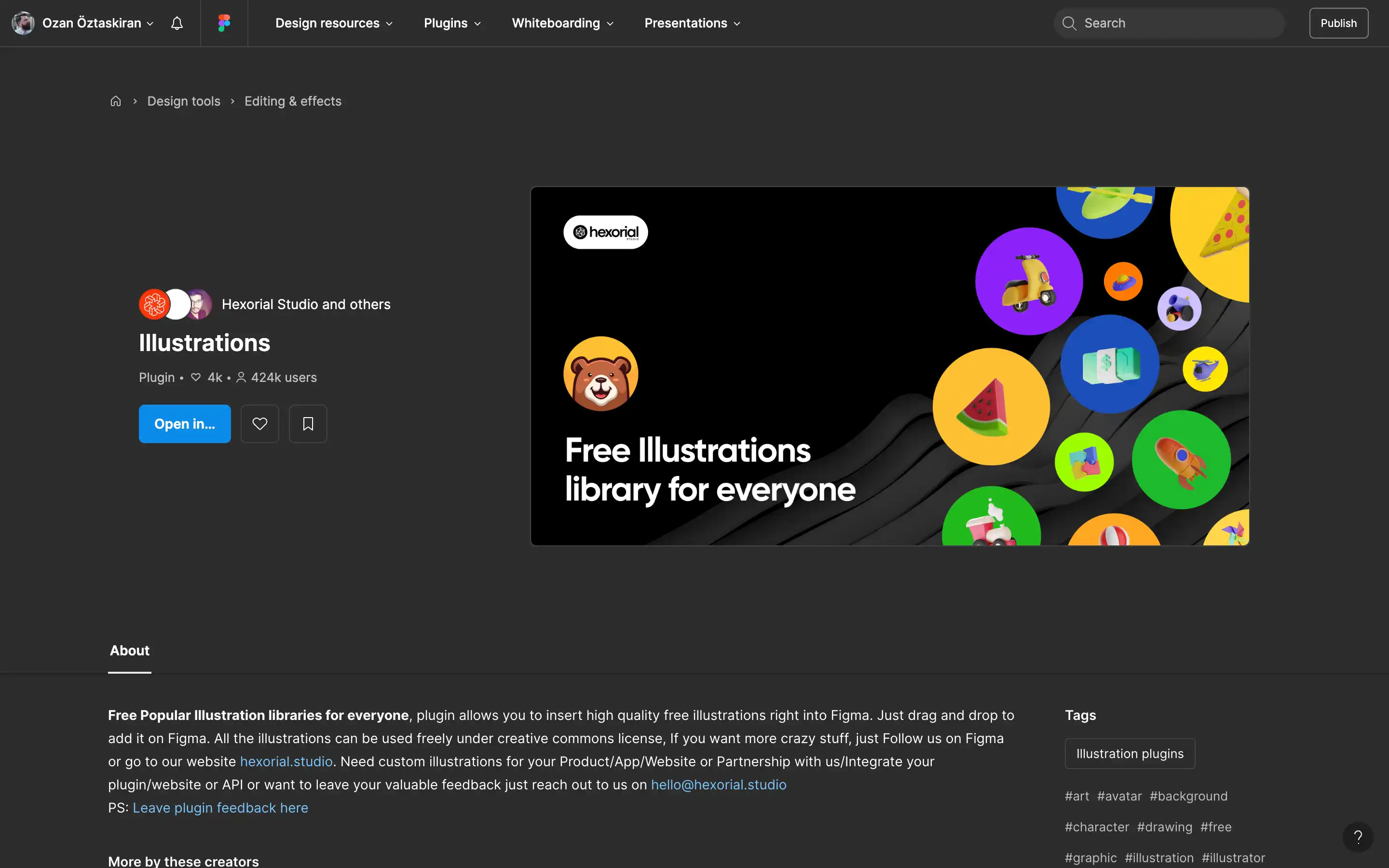Click the Illustrations plugin title
The image size is (1389, 868).
pos(204,343)
